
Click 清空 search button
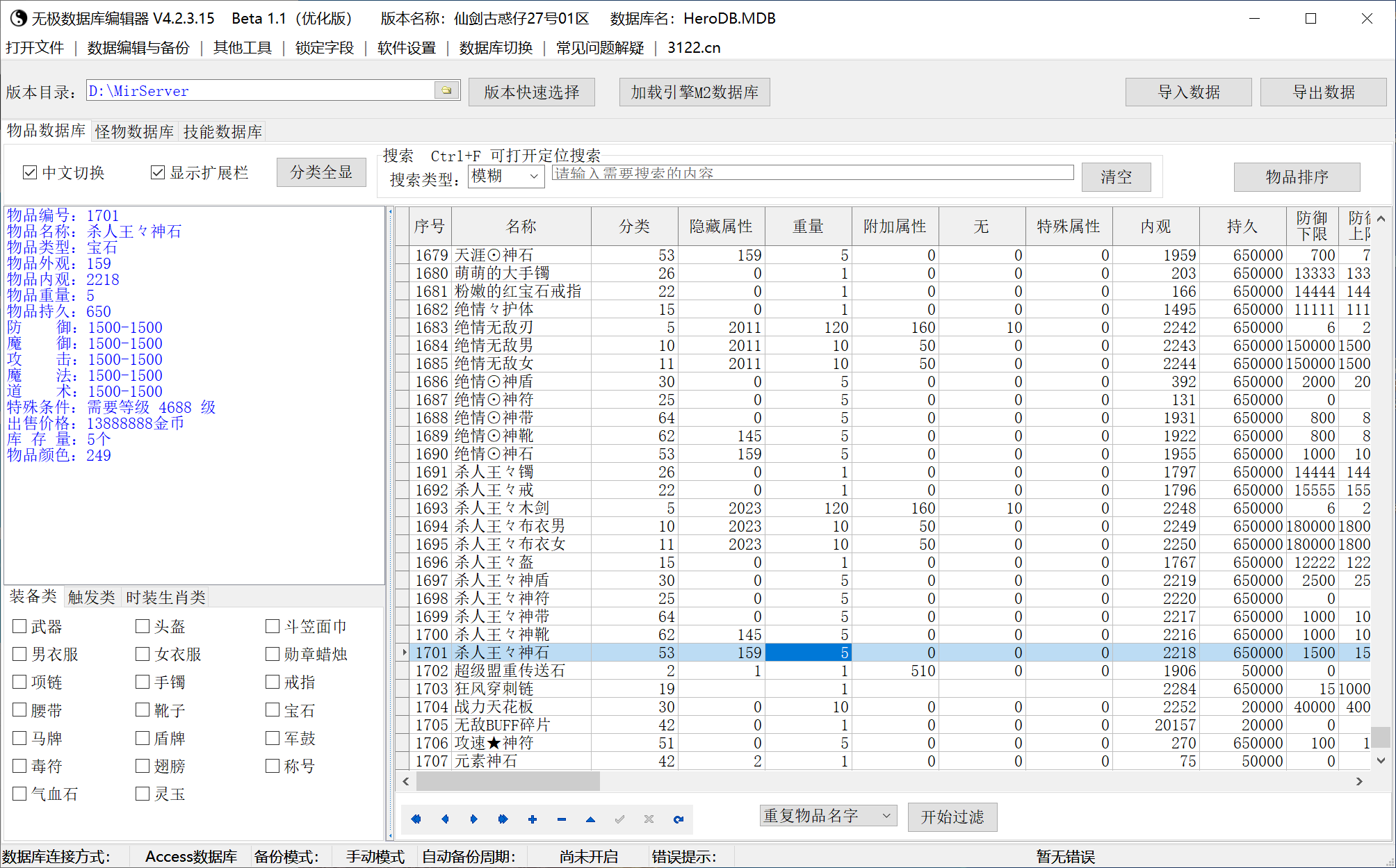[x=1117, y=177]
